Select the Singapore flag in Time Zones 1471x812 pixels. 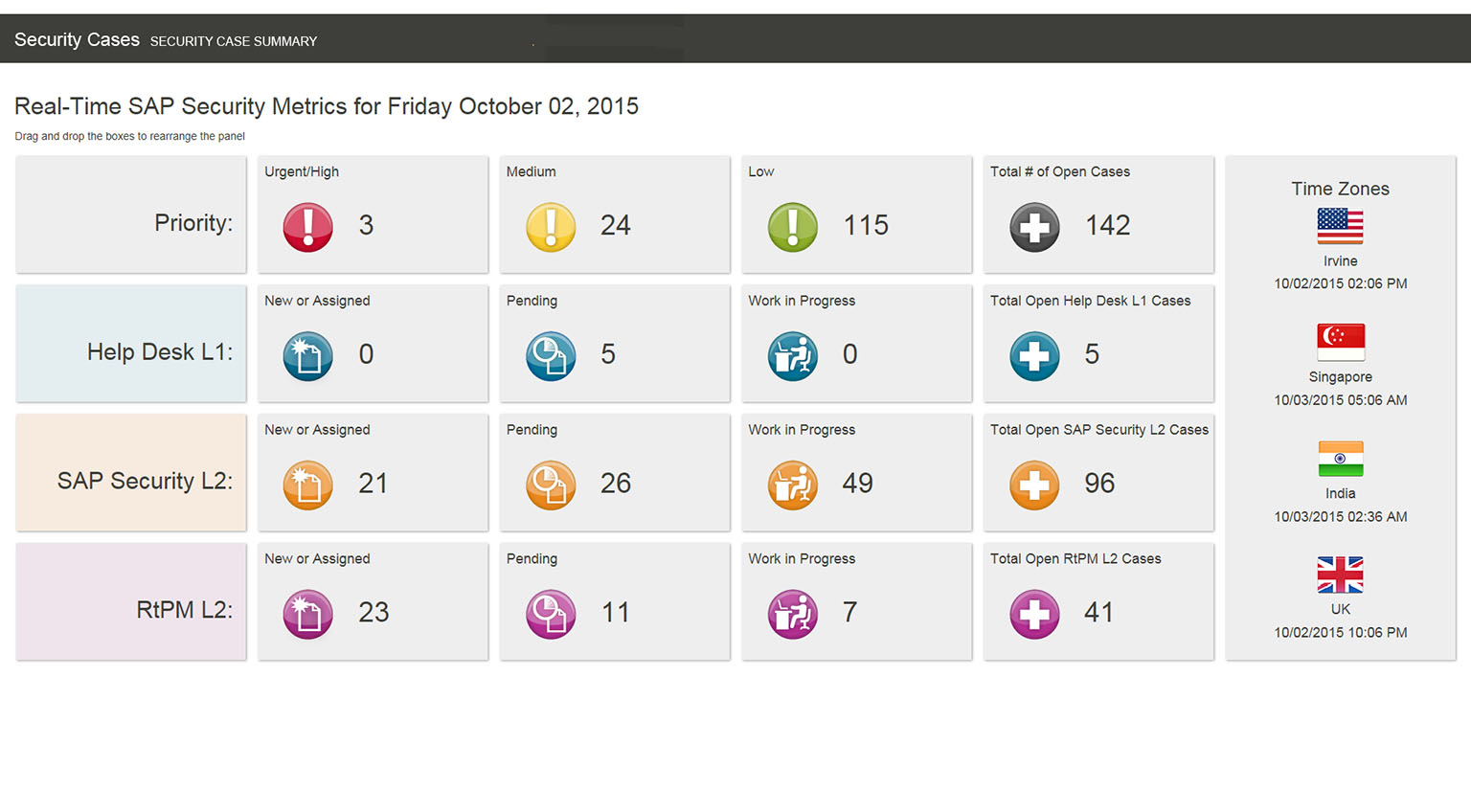[x=1340, y=342]
